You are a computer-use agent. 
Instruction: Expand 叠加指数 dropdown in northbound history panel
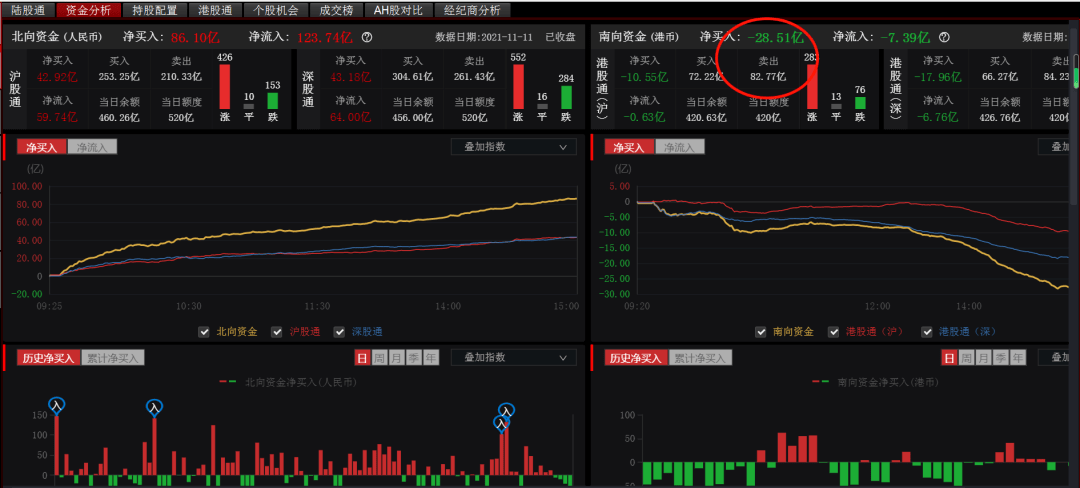pos(514,357)
